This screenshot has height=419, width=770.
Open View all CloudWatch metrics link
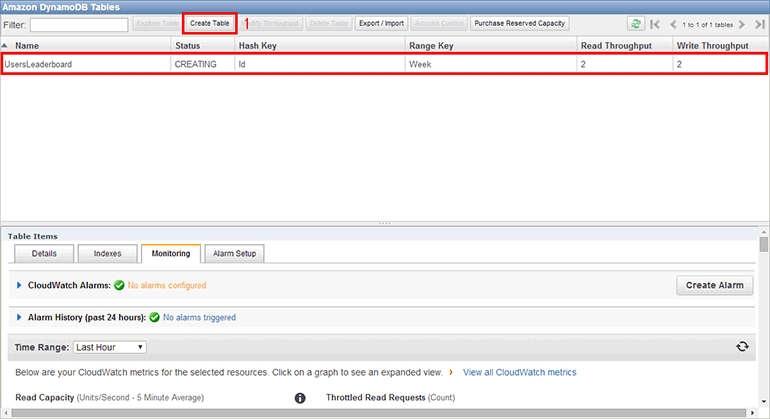[x=519, y=372]
